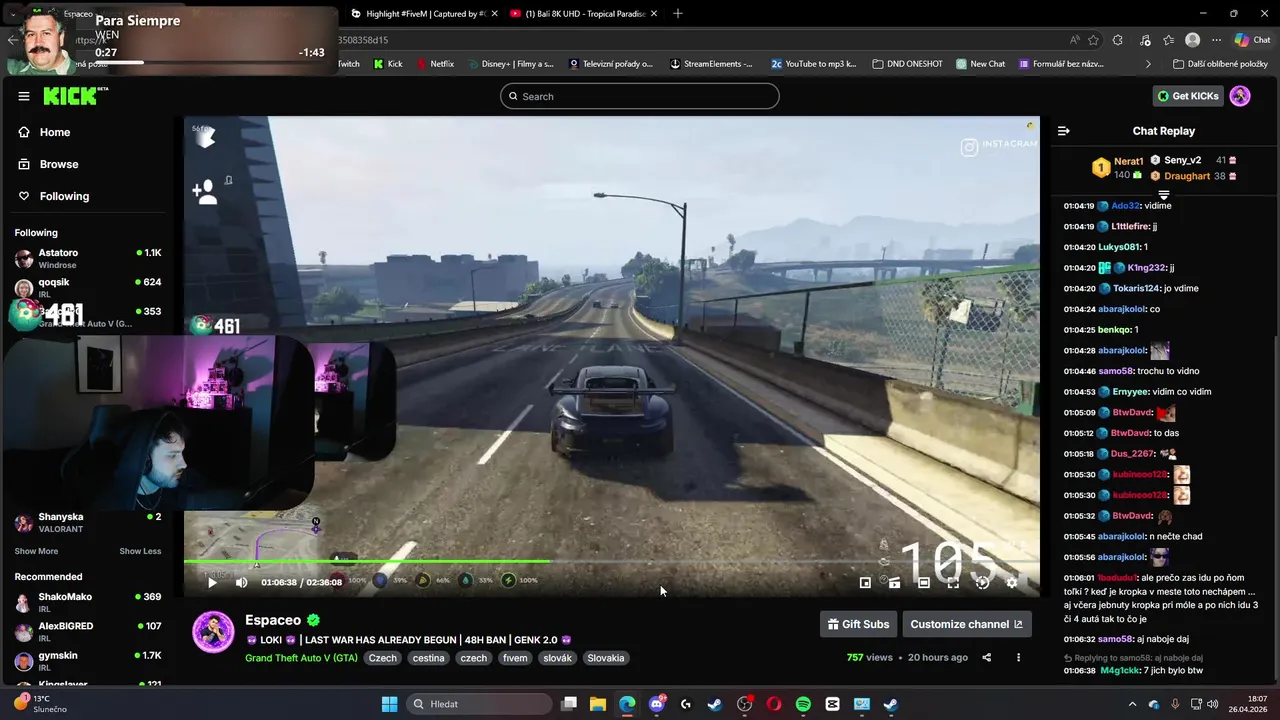This screenshot has width=1280, height=720.
Task: Open a new browser tab
Action: [678, 13]
